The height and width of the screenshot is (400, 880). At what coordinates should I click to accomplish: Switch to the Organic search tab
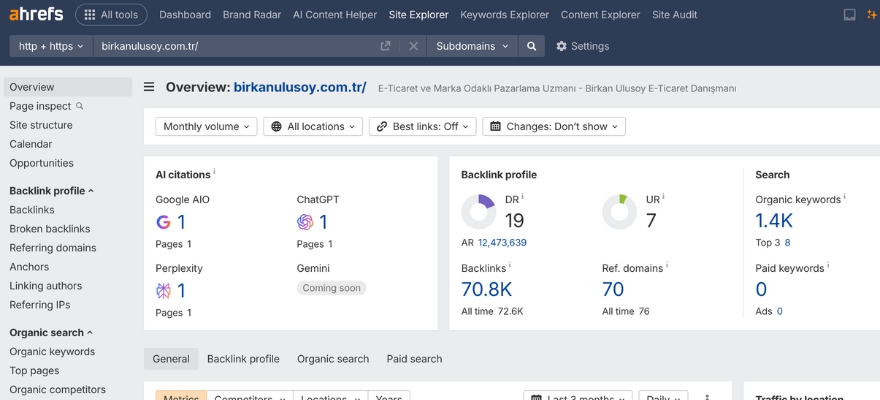pyautogui.click(x=333, y=359)
